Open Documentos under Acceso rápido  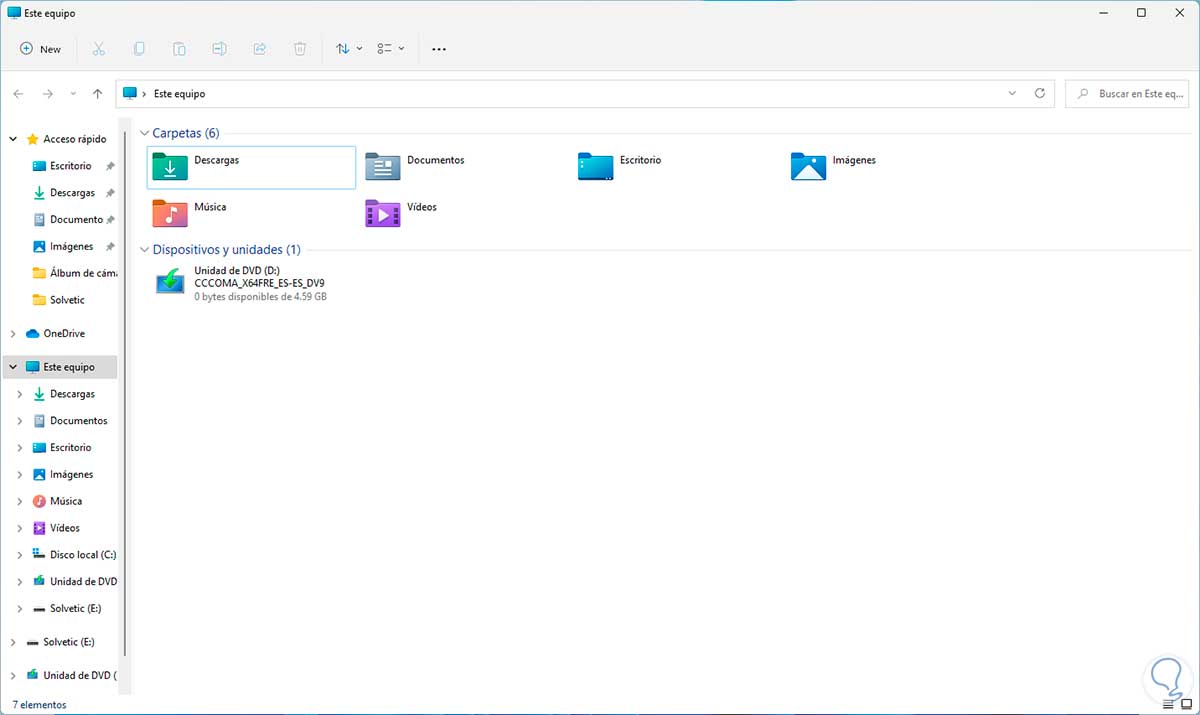[x=76, y=220]
